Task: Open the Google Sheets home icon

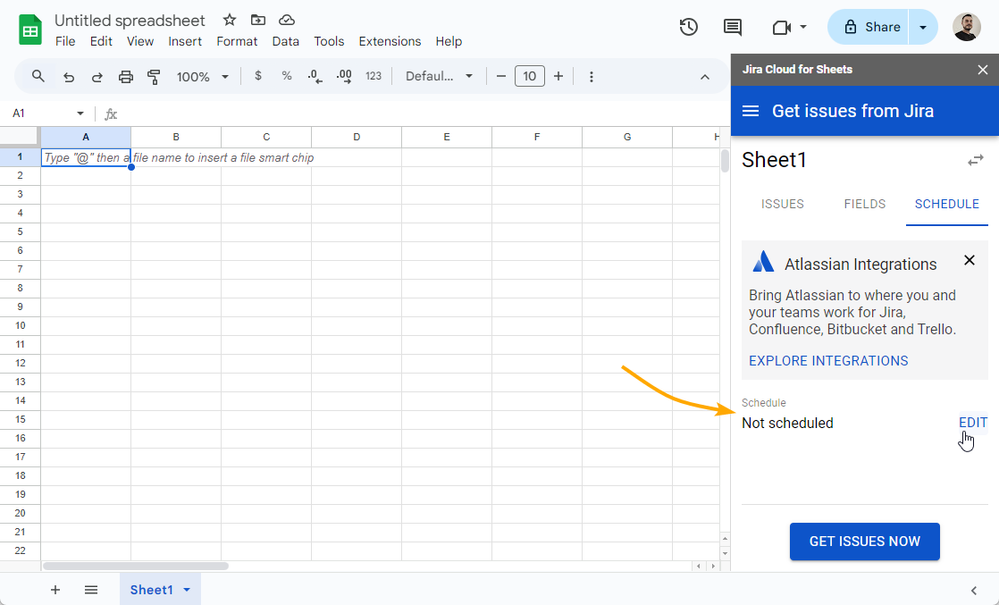Action: (30, 30)
